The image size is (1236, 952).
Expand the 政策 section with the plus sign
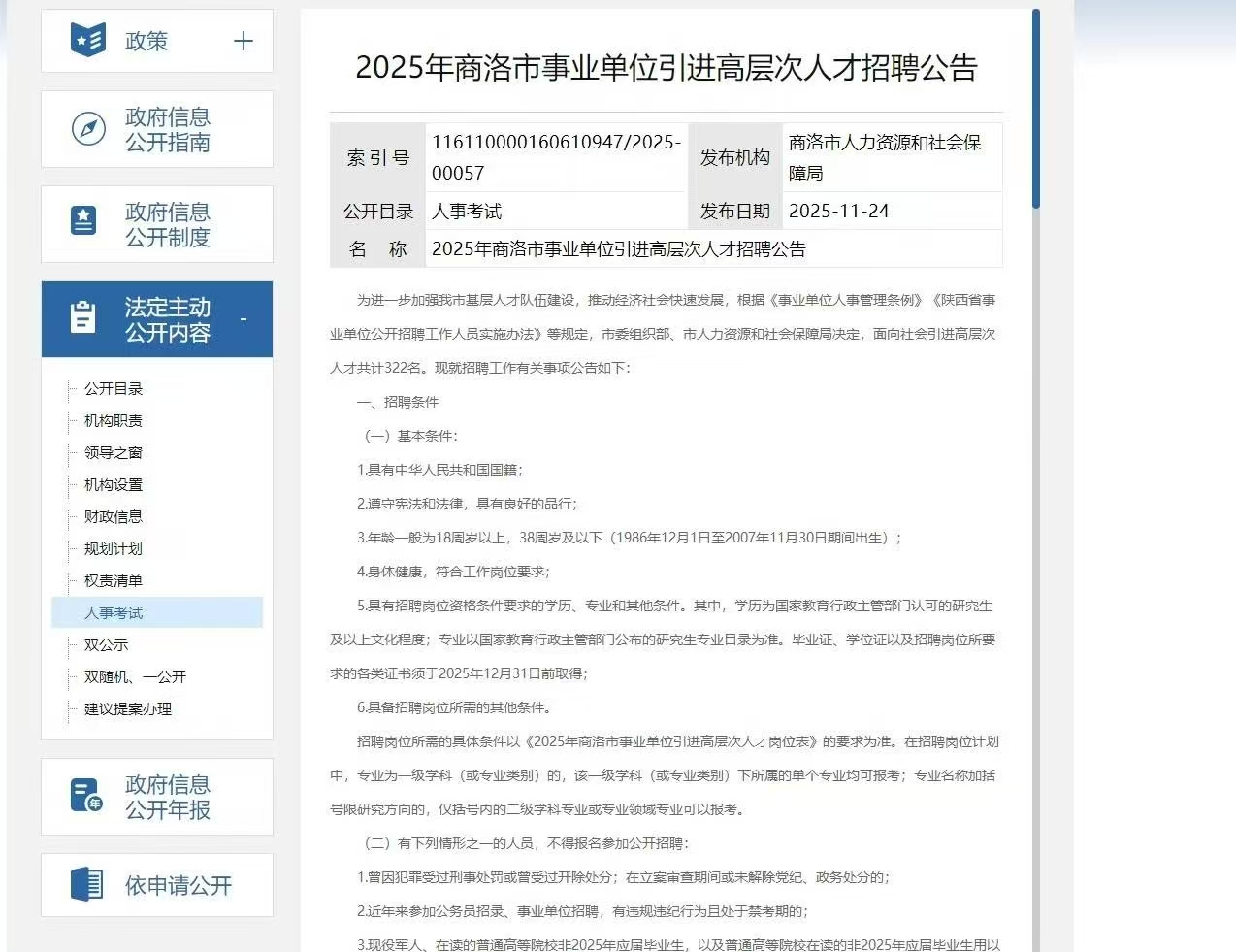click(x=244, y=41)
